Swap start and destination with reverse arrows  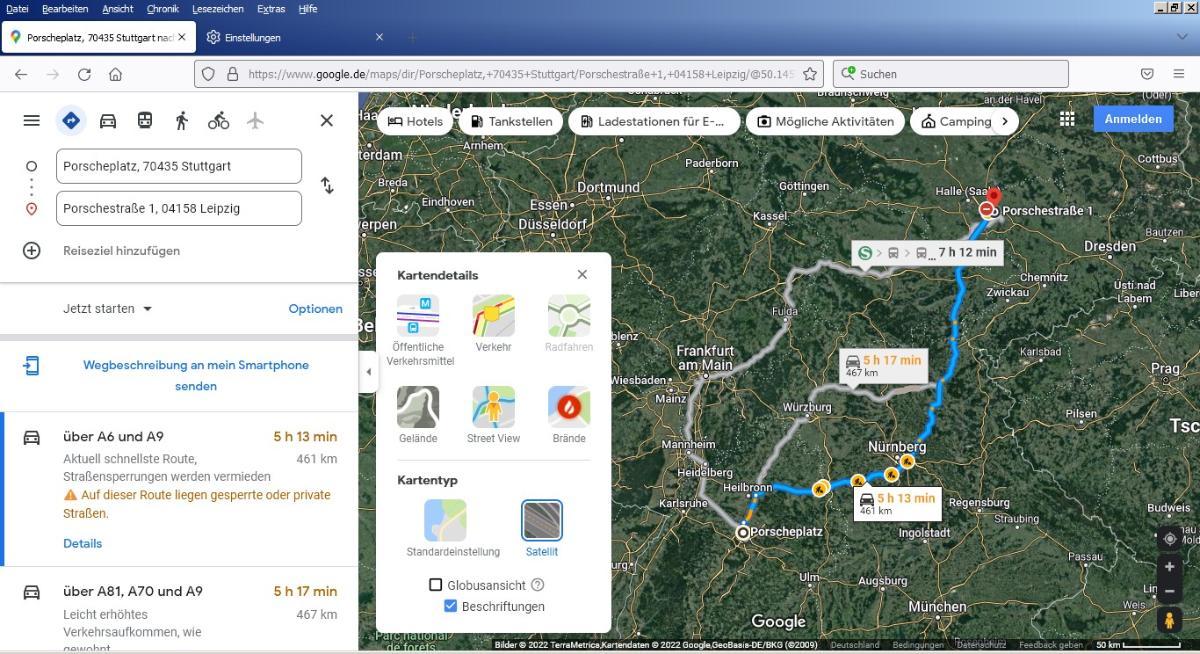point(327,186)
